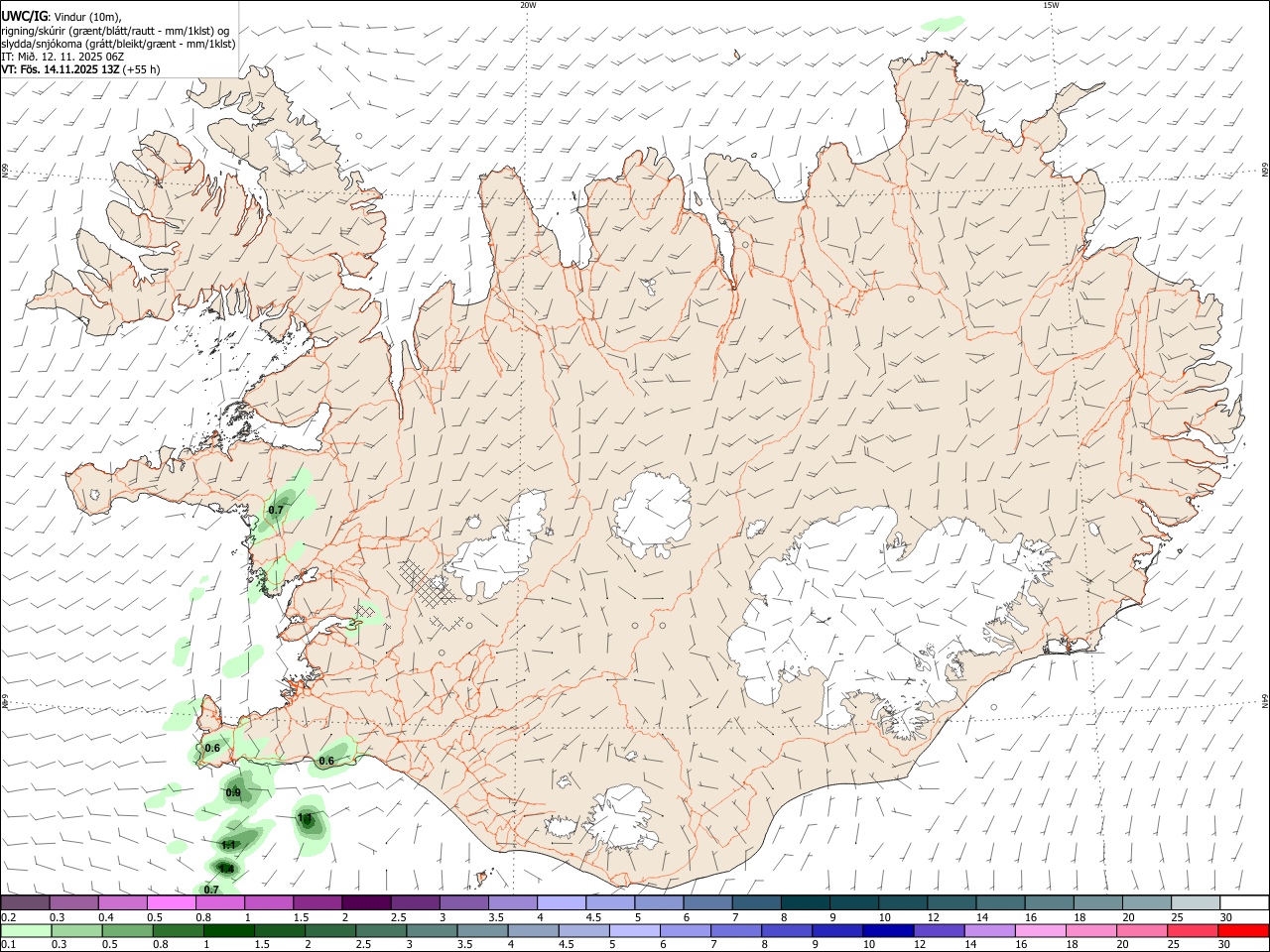
Task: Select the 'VT: Fös. 14.11.2025 13Z (+55 h)' line
Action: coord(82,70)
